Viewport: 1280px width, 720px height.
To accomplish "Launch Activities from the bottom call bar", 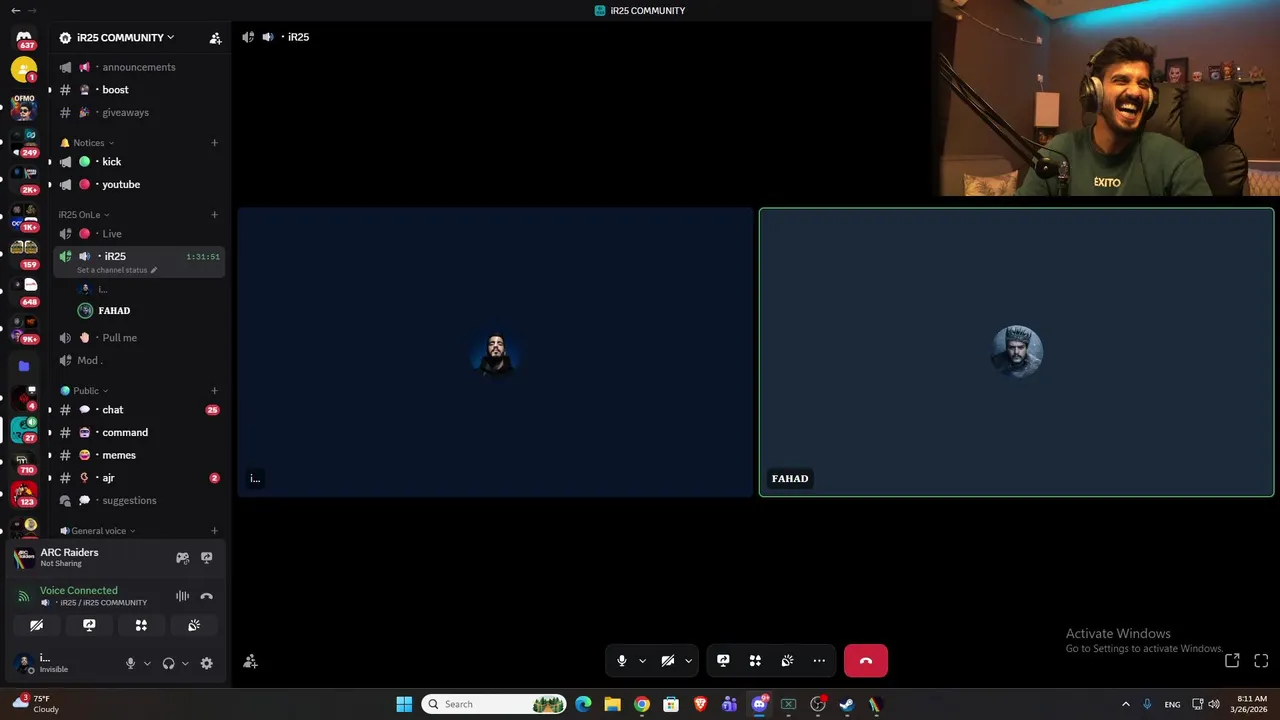I will (x=755, y=661).
